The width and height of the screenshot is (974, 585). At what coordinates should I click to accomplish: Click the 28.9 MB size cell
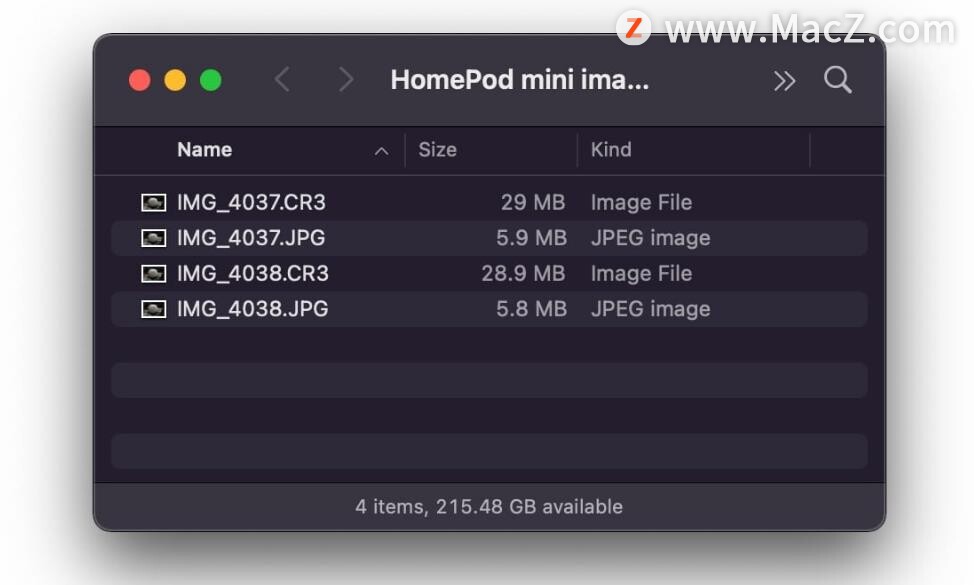click(523, 273)
